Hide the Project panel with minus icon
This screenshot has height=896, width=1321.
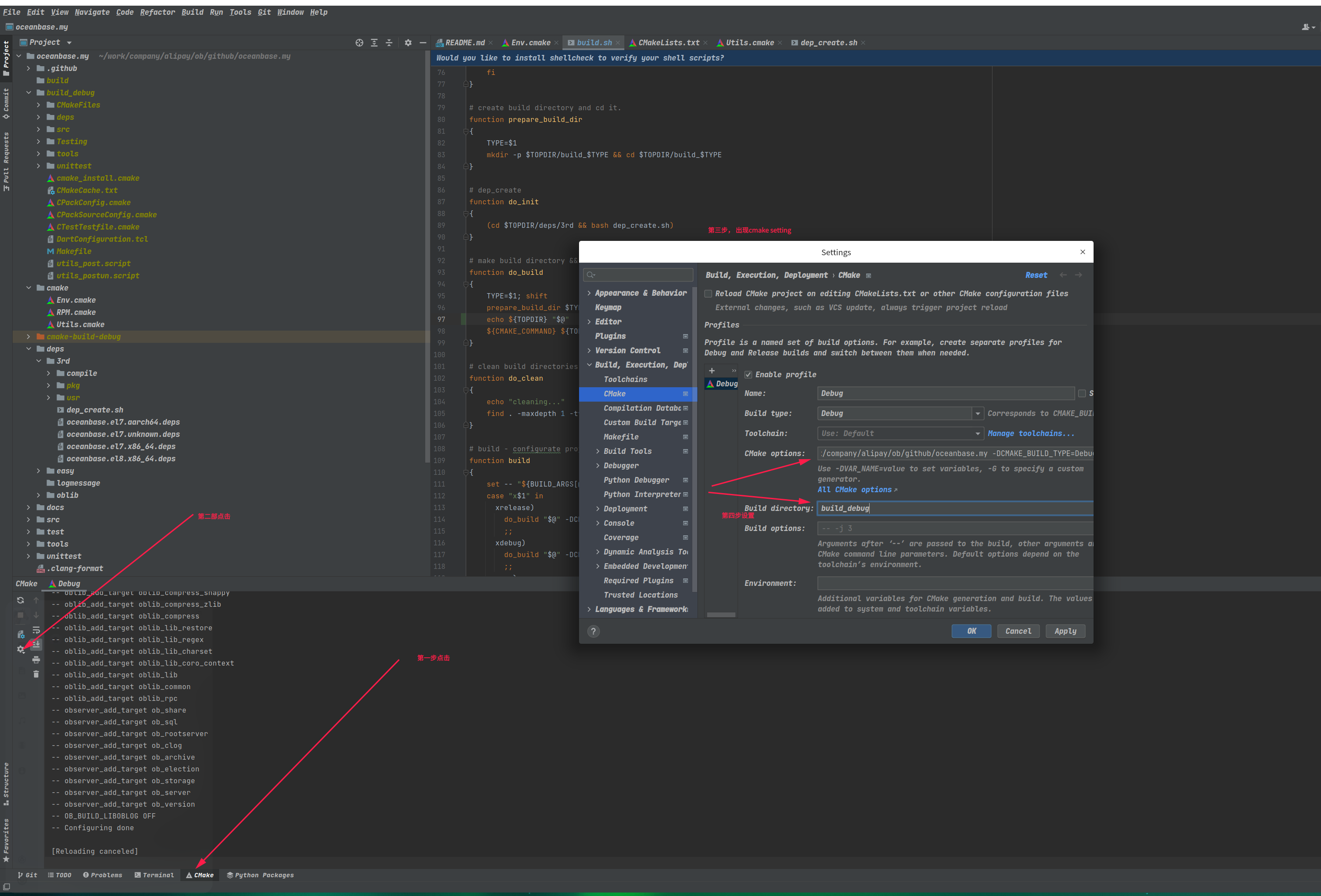(422, 43)
